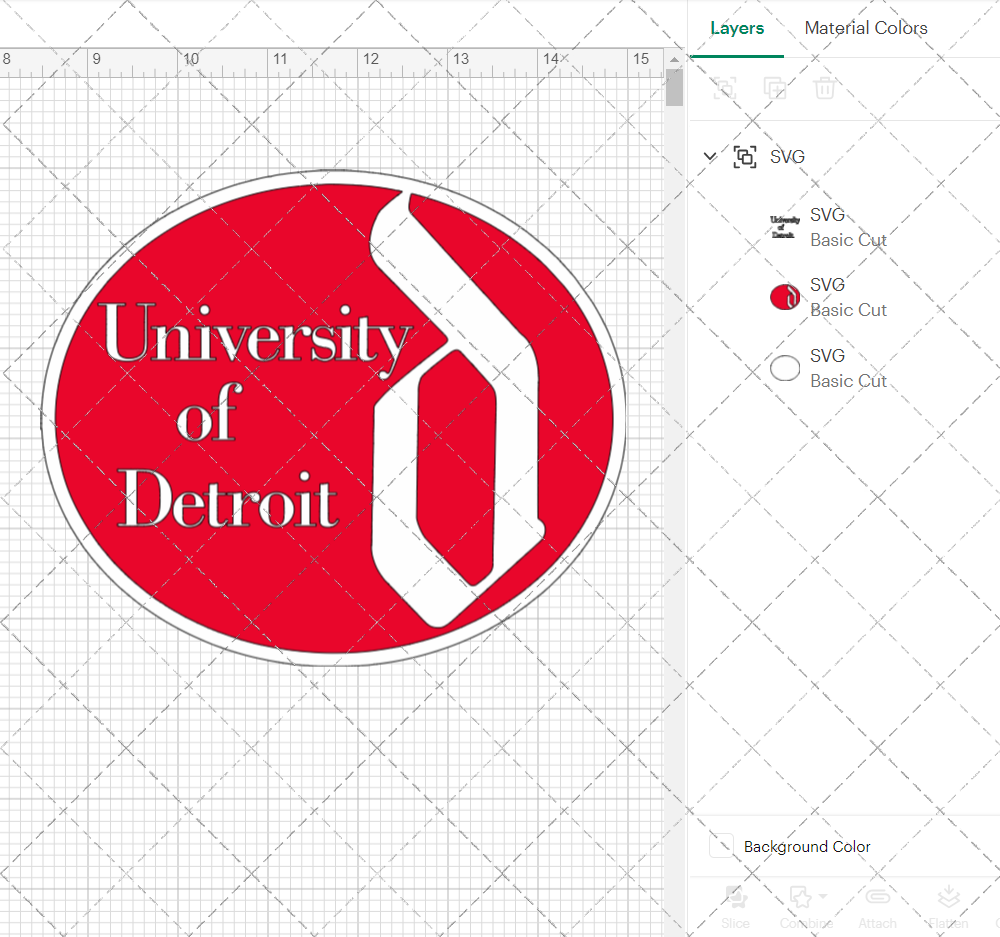Screen dimensions: 1000x937
Task: Click the 'Detroit' text on canvas
Action: 228,499
